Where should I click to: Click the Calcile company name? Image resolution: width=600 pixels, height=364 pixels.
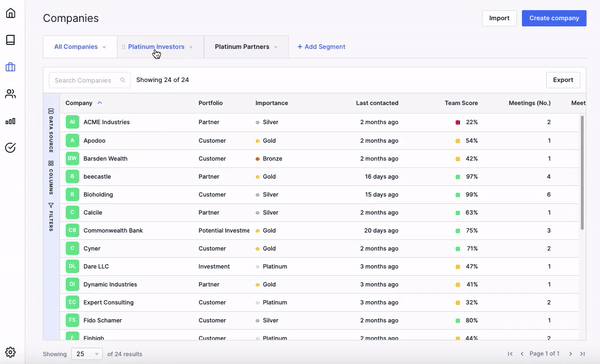(93, 212)
